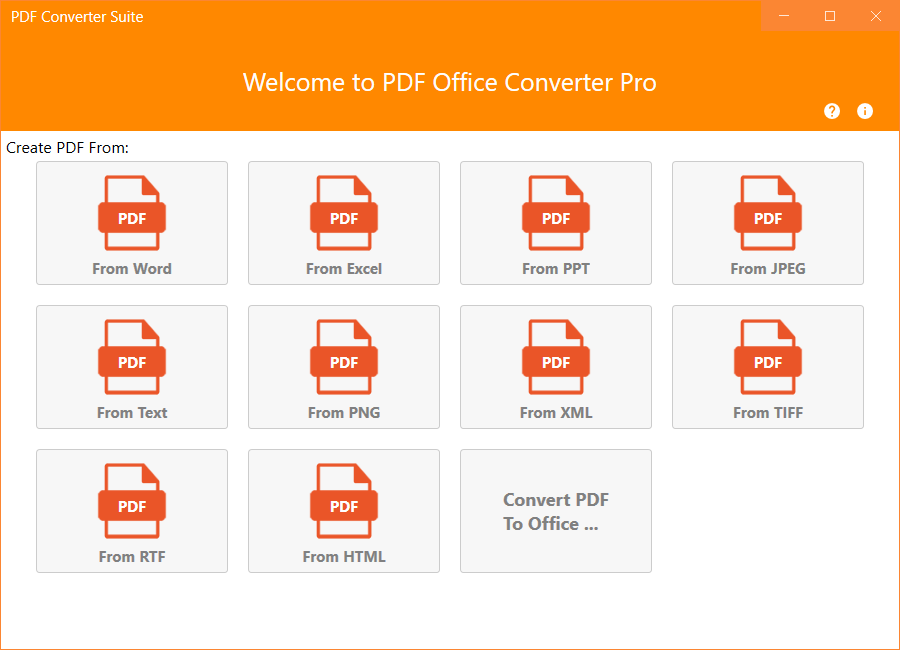Open the info icon near the header
The height and width of the screenshot is (650, 900).
[x=865, y=111]
